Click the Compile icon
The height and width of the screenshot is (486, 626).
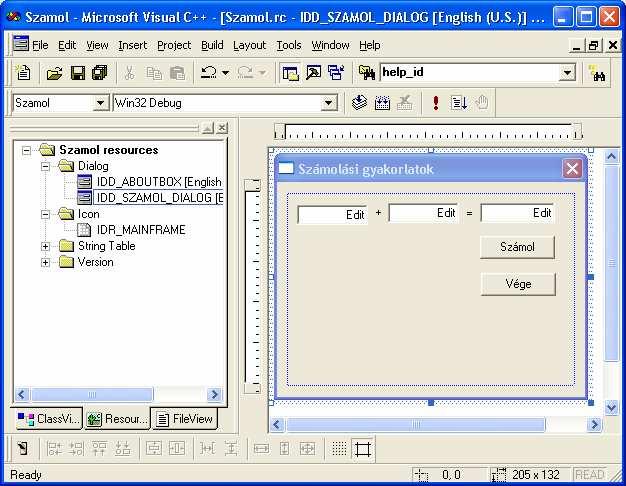click(x=359, y=103)
